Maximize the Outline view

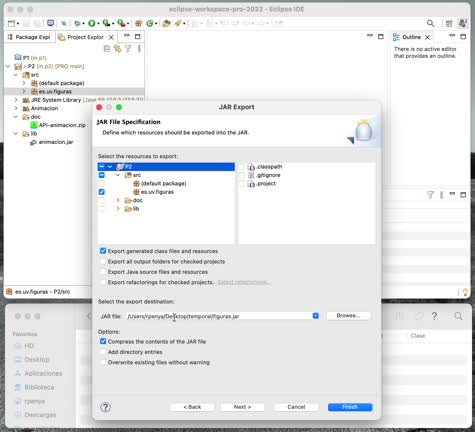pyautogui.click(x=463, y=36)
